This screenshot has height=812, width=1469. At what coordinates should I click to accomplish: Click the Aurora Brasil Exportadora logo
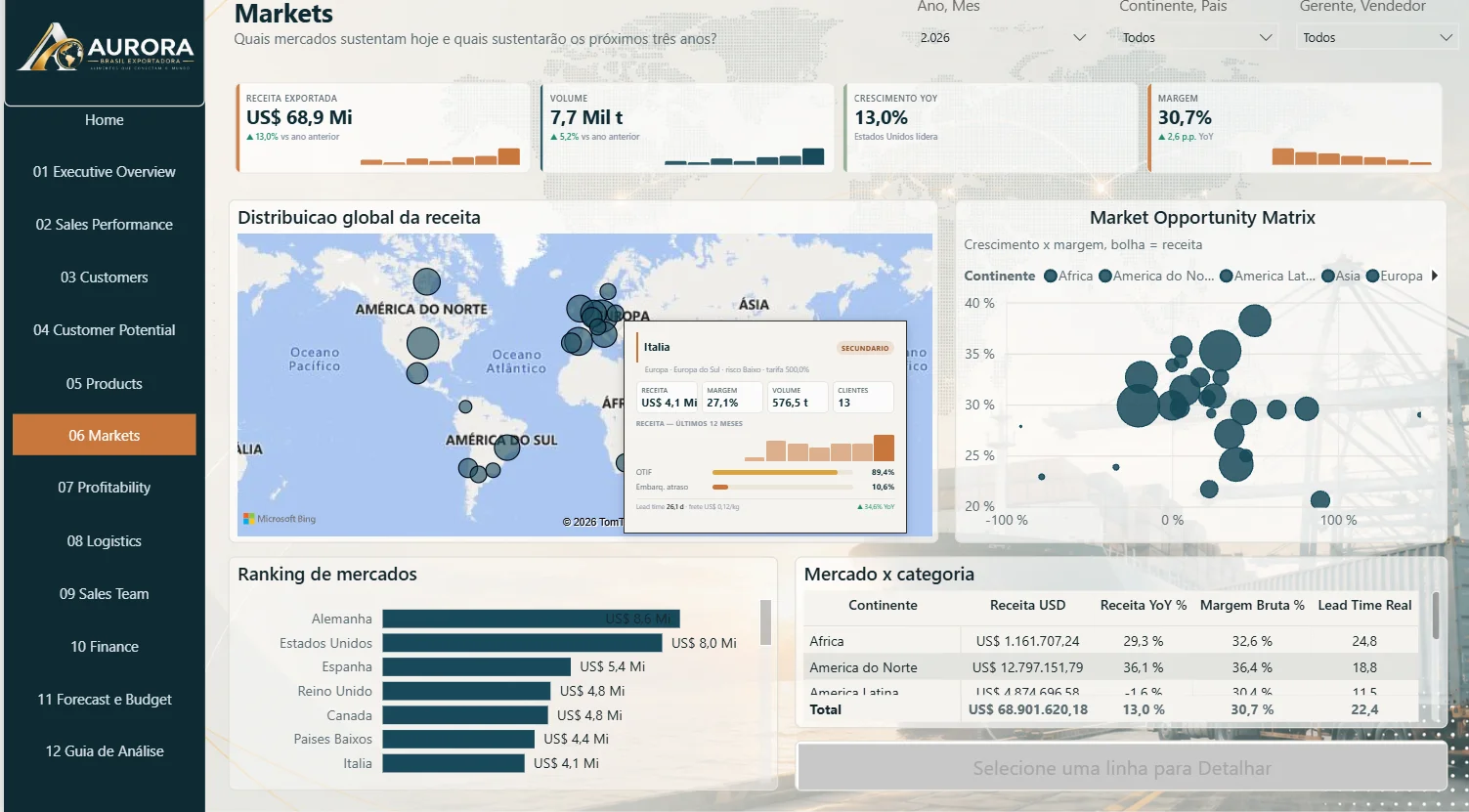(x=105, y=49)
